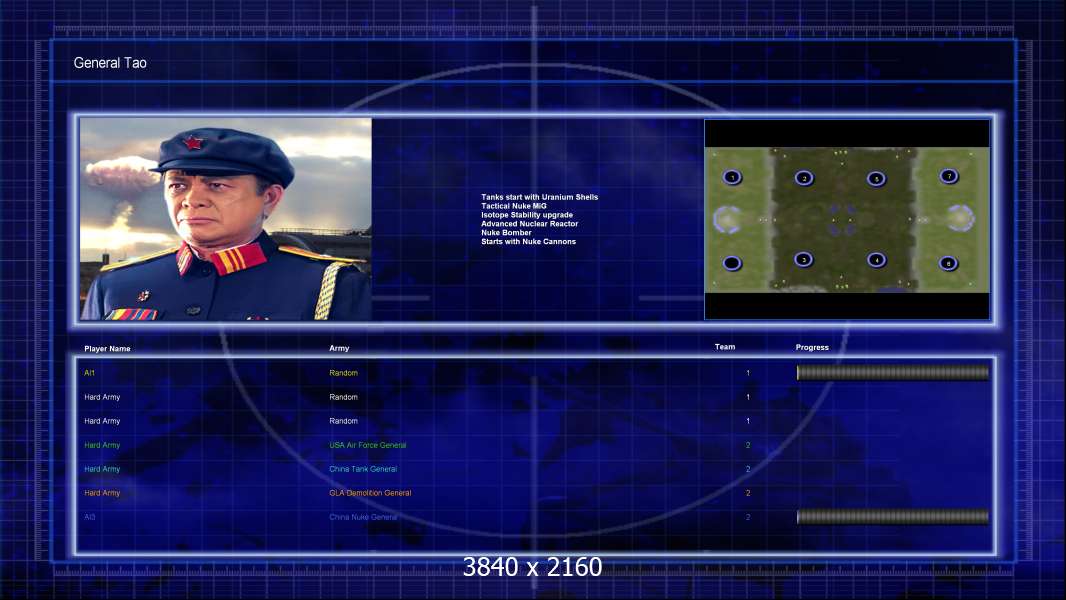The width and height of the screenshot is (1066, 600).
Task: Click the "Player Name" column header
Action: coord(107,349)
